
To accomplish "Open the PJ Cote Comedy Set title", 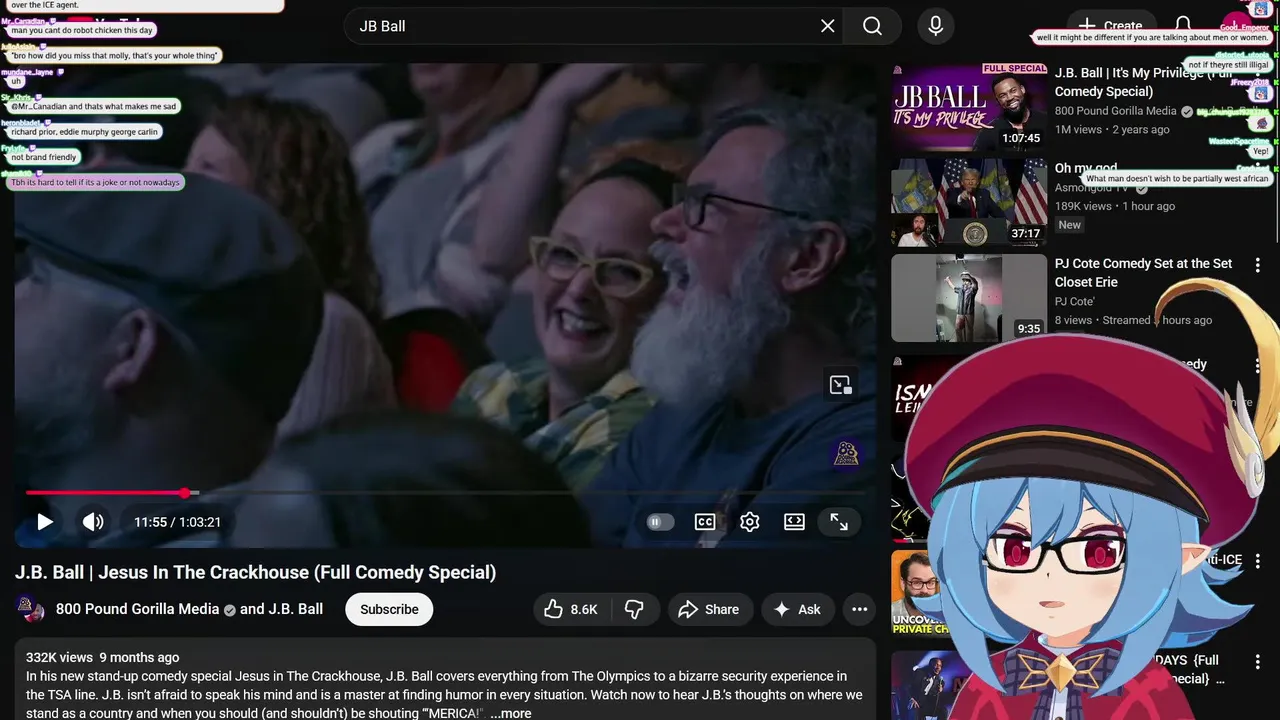I will point(1143,273).
